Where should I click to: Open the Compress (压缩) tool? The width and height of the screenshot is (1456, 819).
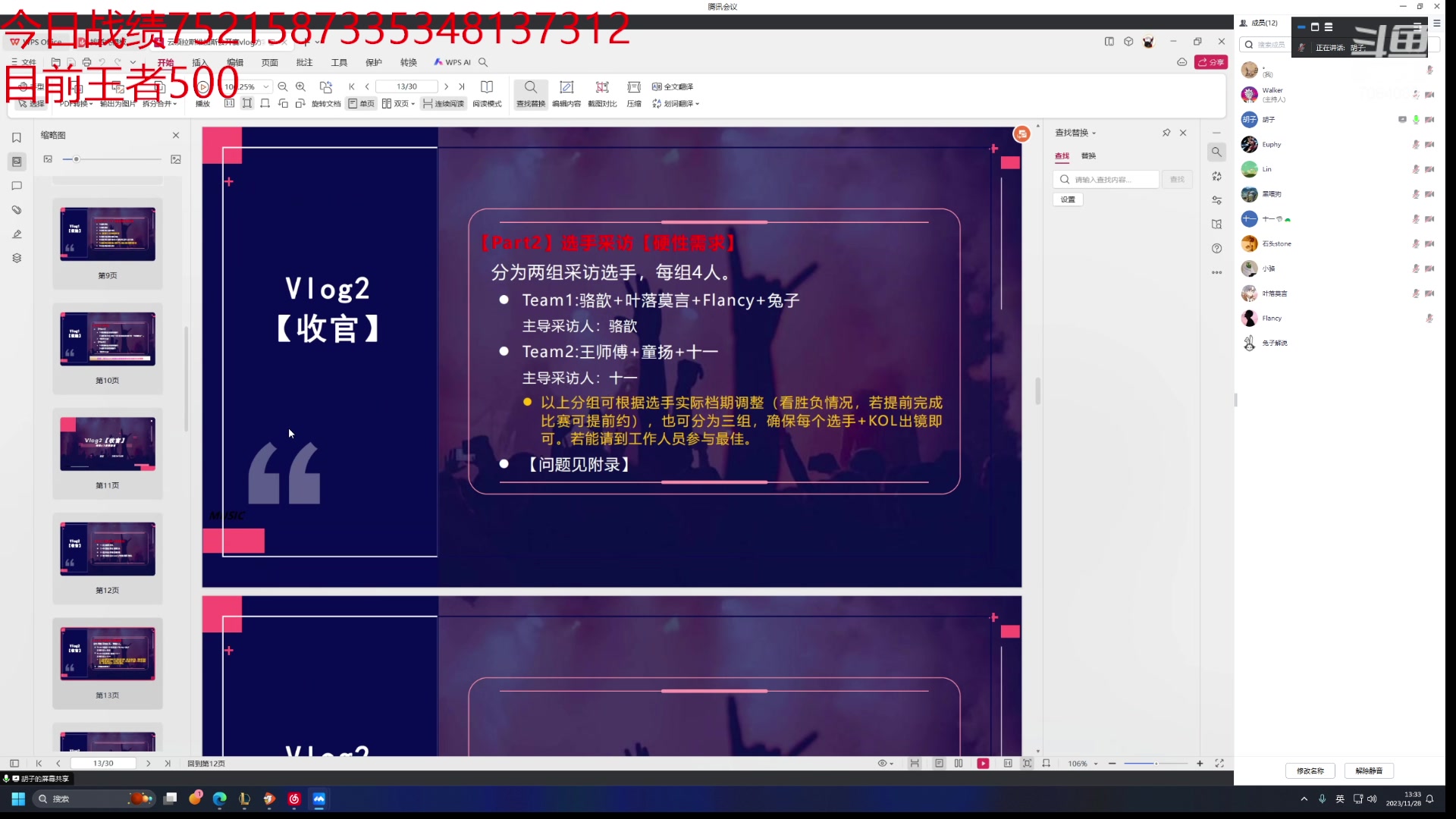click(x=634, y=94)
